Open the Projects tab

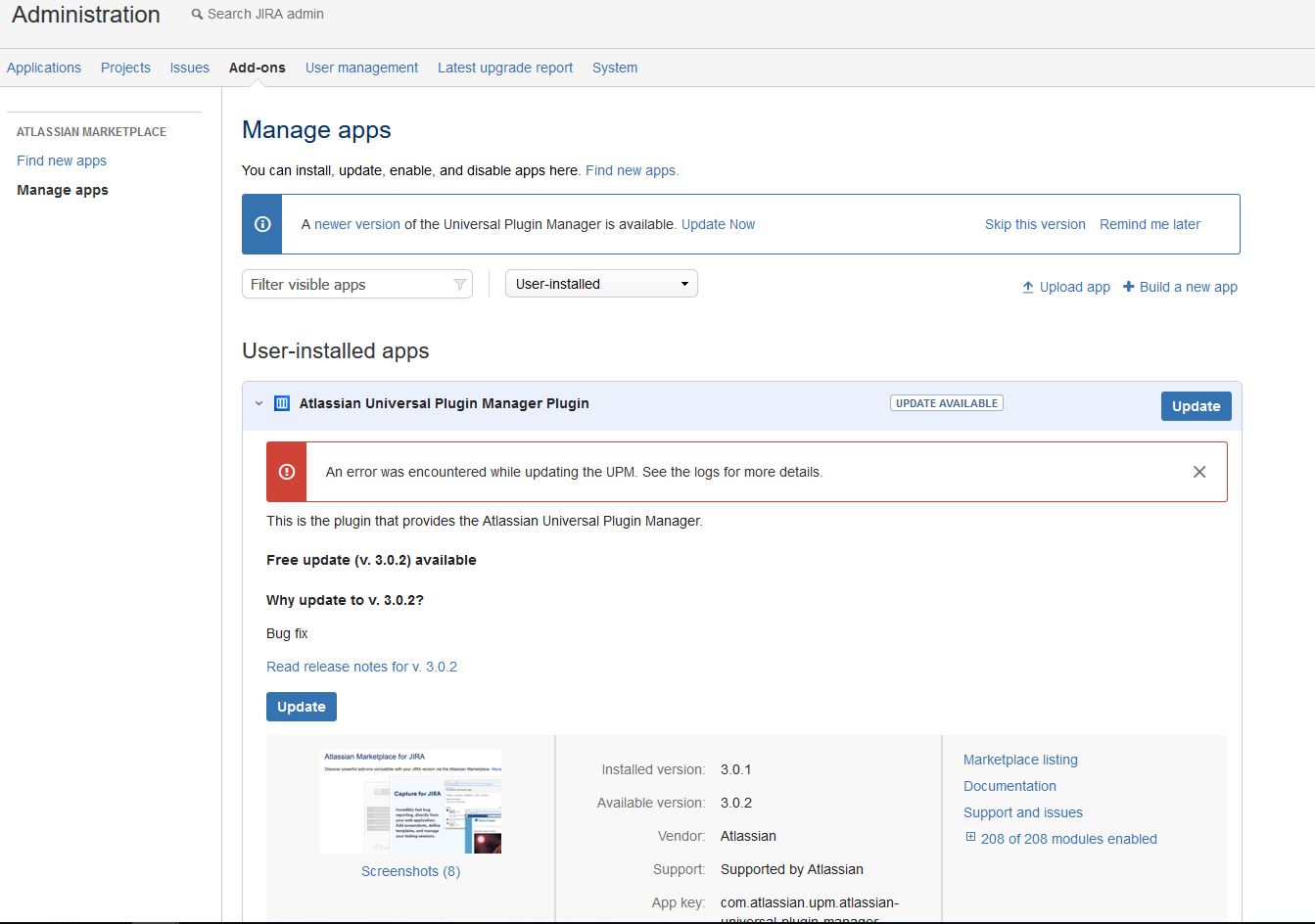[x=125, y=68]
